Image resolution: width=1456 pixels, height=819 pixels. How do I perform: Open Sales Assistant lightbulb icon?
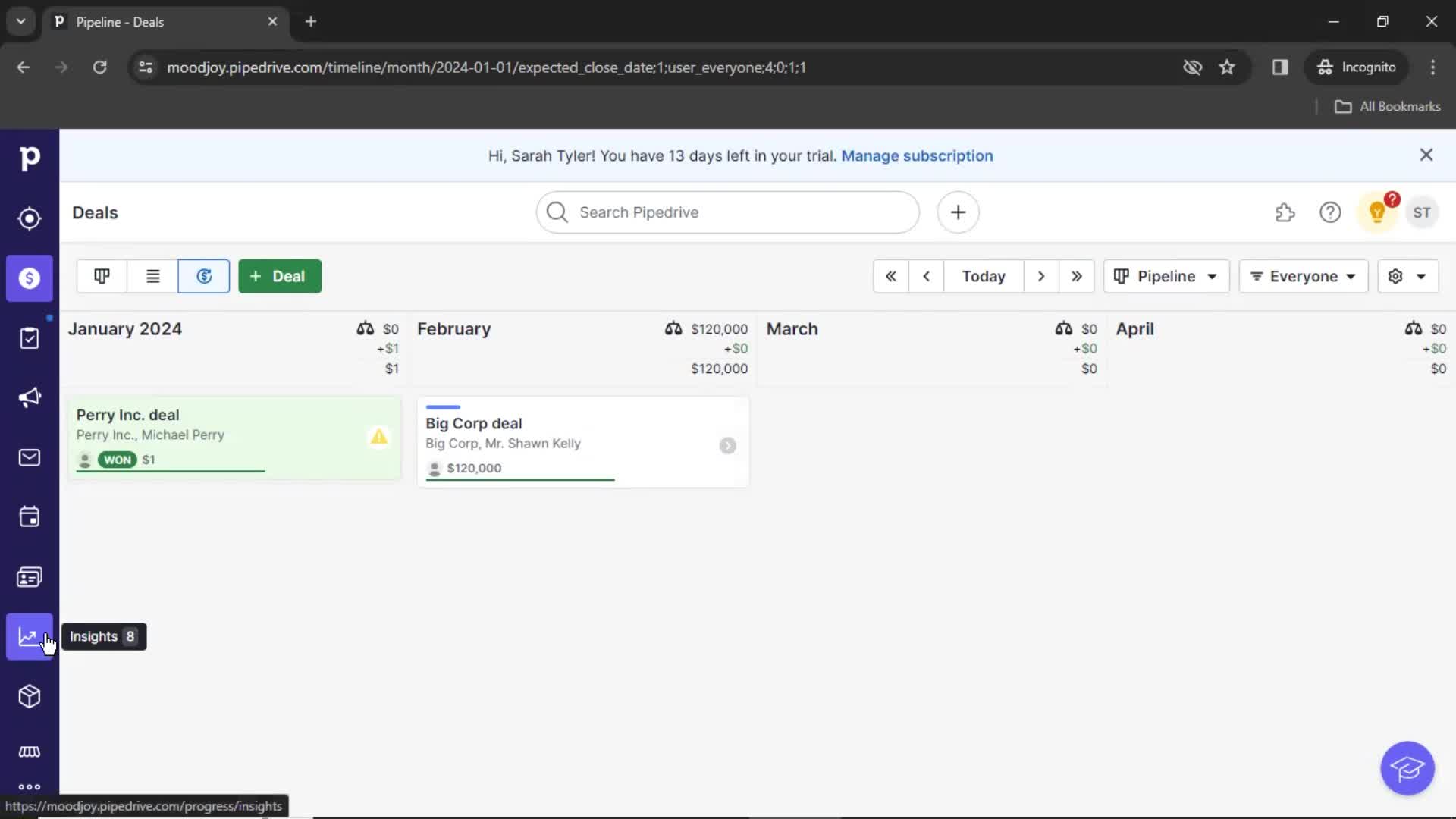[1377, 212]
